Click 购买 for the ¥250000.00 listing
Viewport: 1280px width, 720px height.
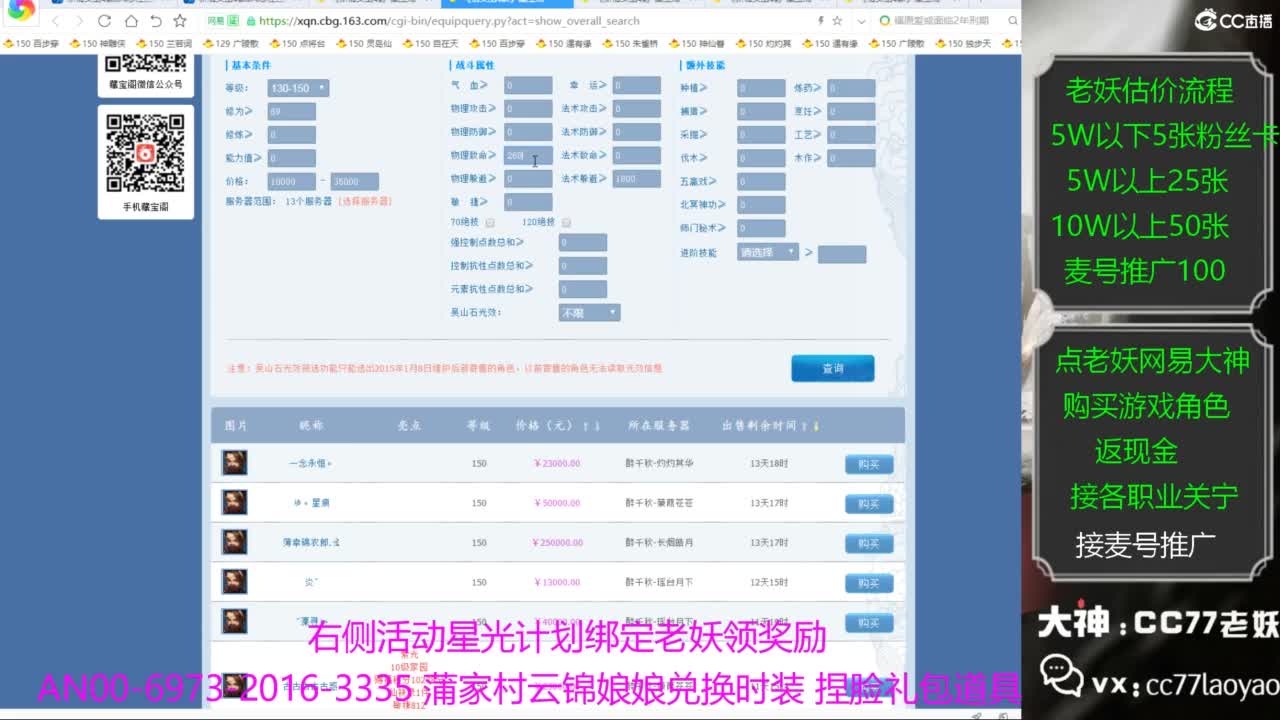coord(869,543)
